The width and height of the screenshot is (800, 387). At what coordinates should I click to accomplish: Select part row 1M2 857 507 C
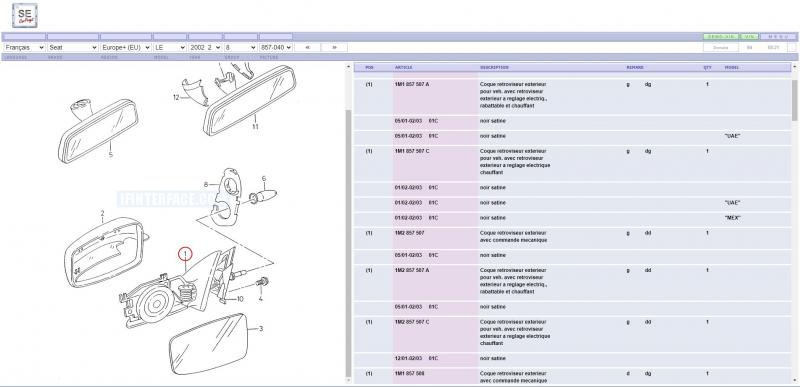[x=572, y=334]
